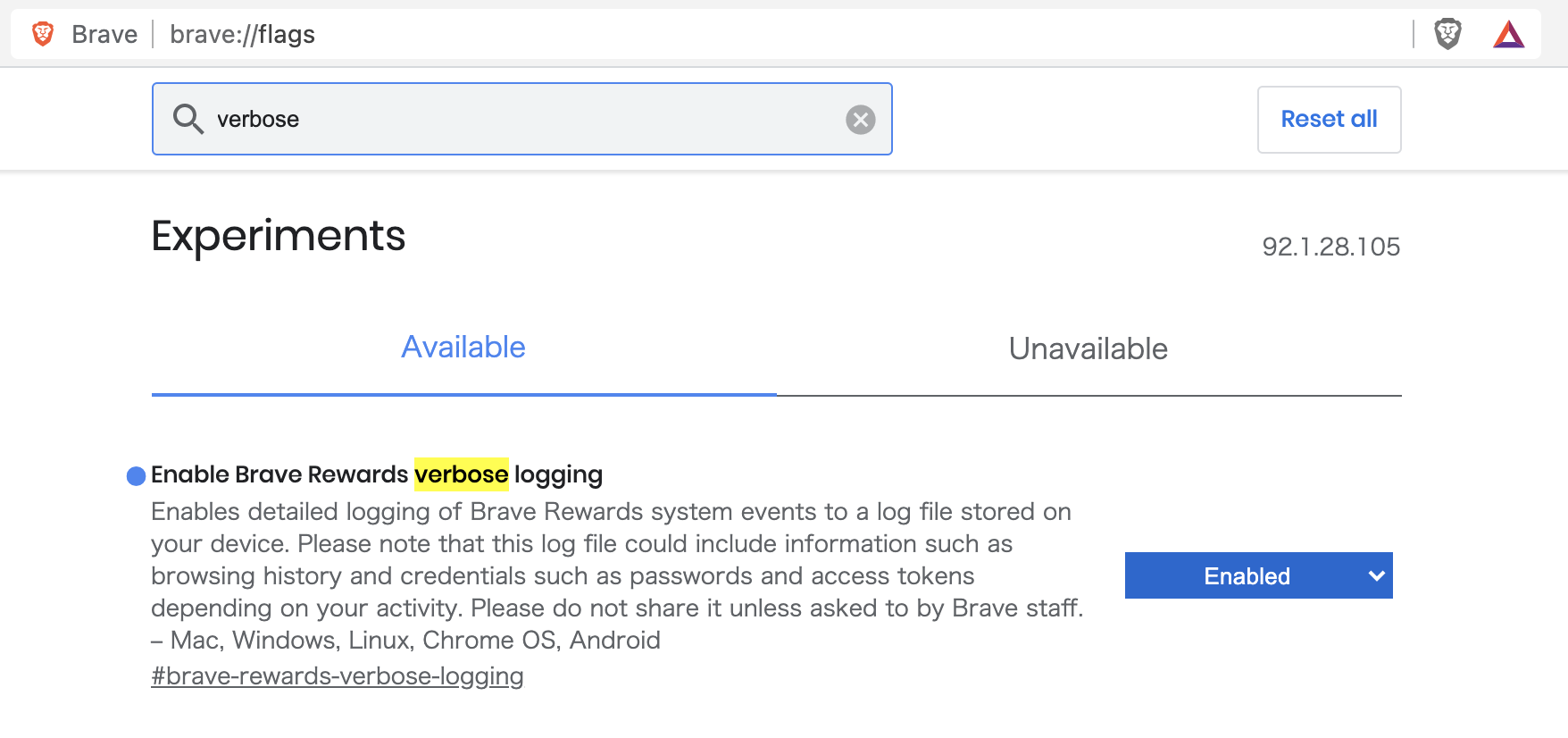
Task: Click the Experiments page heading
Action: [x=279, y=236]
